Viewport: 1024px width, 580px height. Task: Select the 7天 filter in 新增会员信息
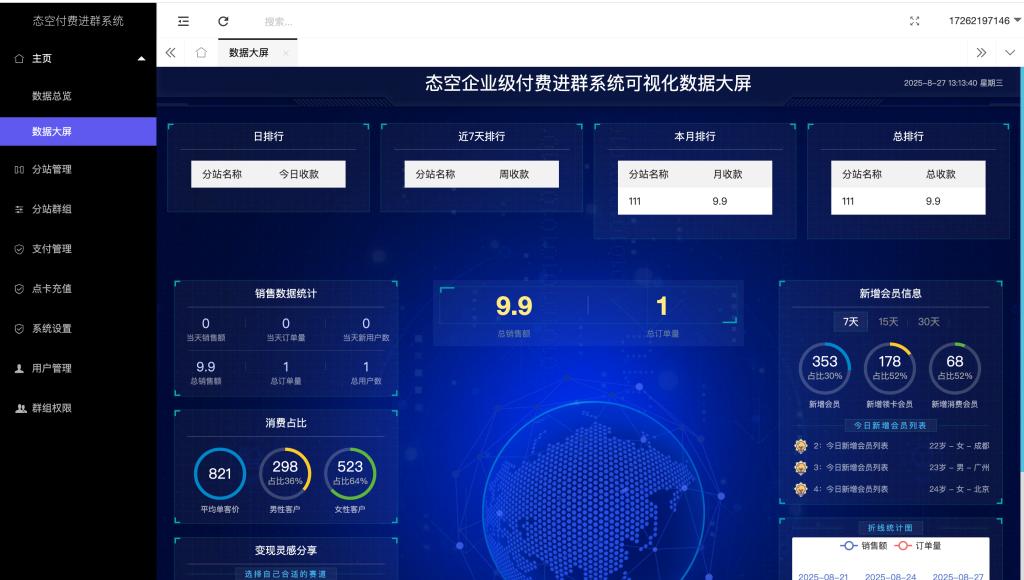pos(849,321)
